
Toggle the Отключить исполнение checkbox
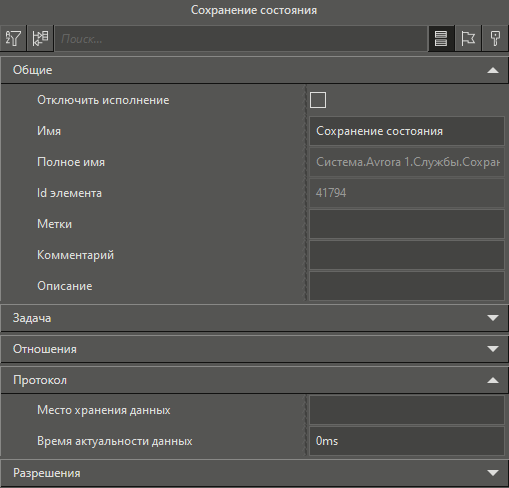coord(318,100)
